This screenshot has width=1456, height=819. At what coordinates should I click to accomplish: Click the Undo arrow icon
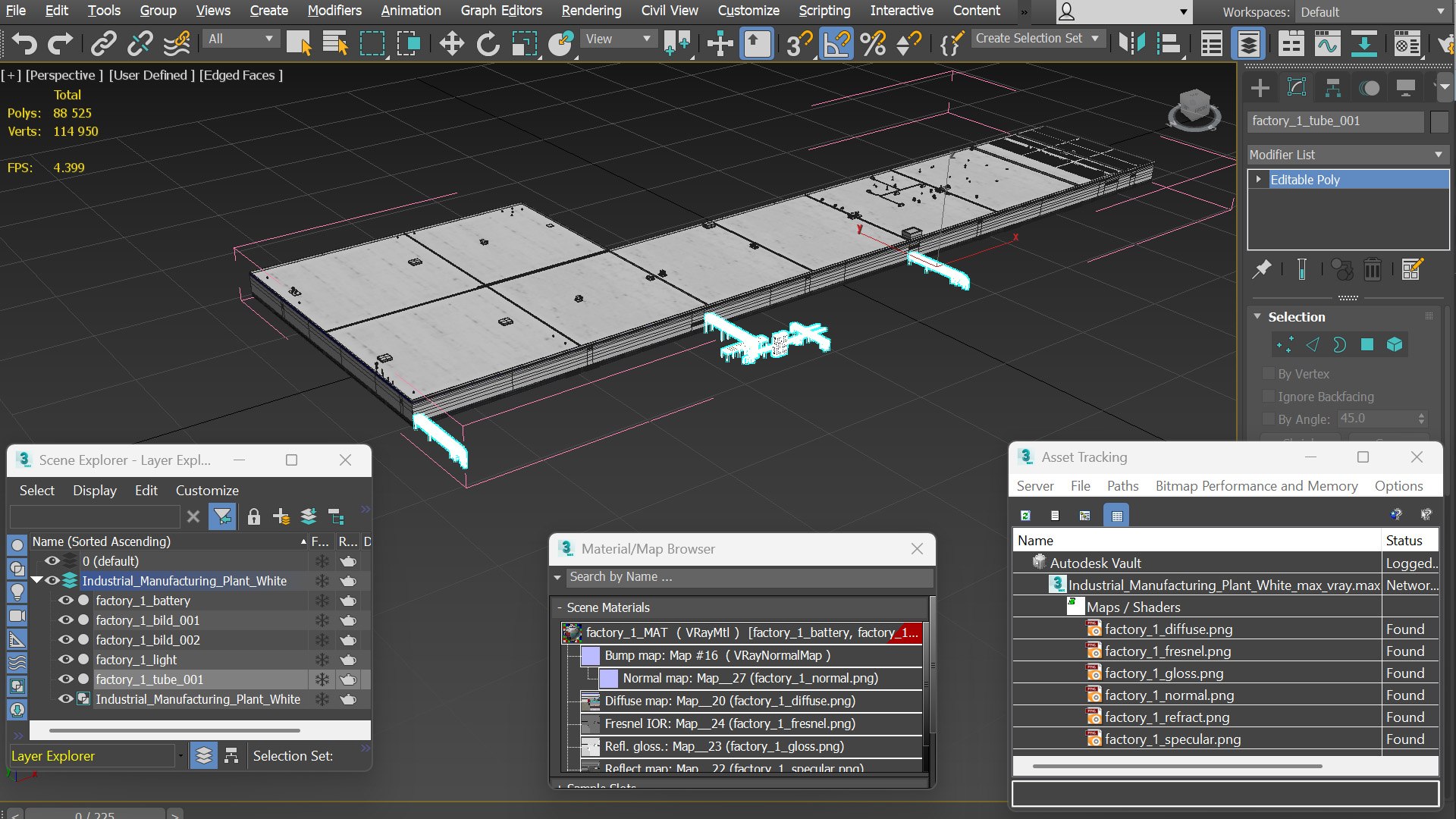tap(24, 43)
